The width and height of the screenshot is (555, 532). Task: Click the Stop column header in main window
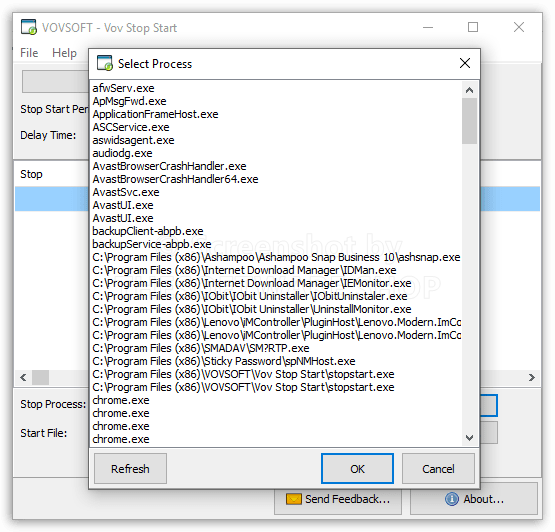pos(31,174)
